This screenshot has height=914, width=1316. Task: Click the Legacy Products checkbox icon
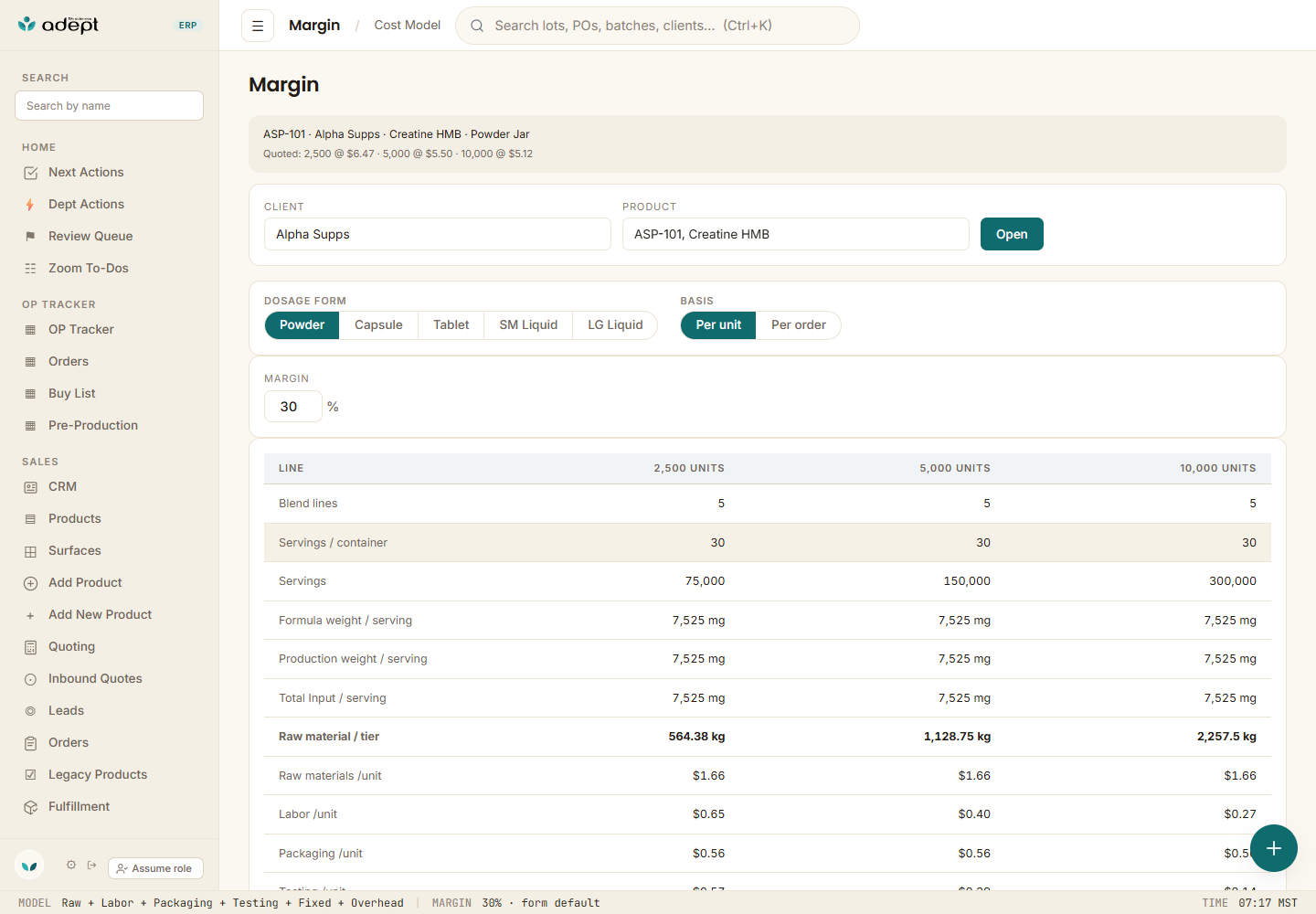30,775
